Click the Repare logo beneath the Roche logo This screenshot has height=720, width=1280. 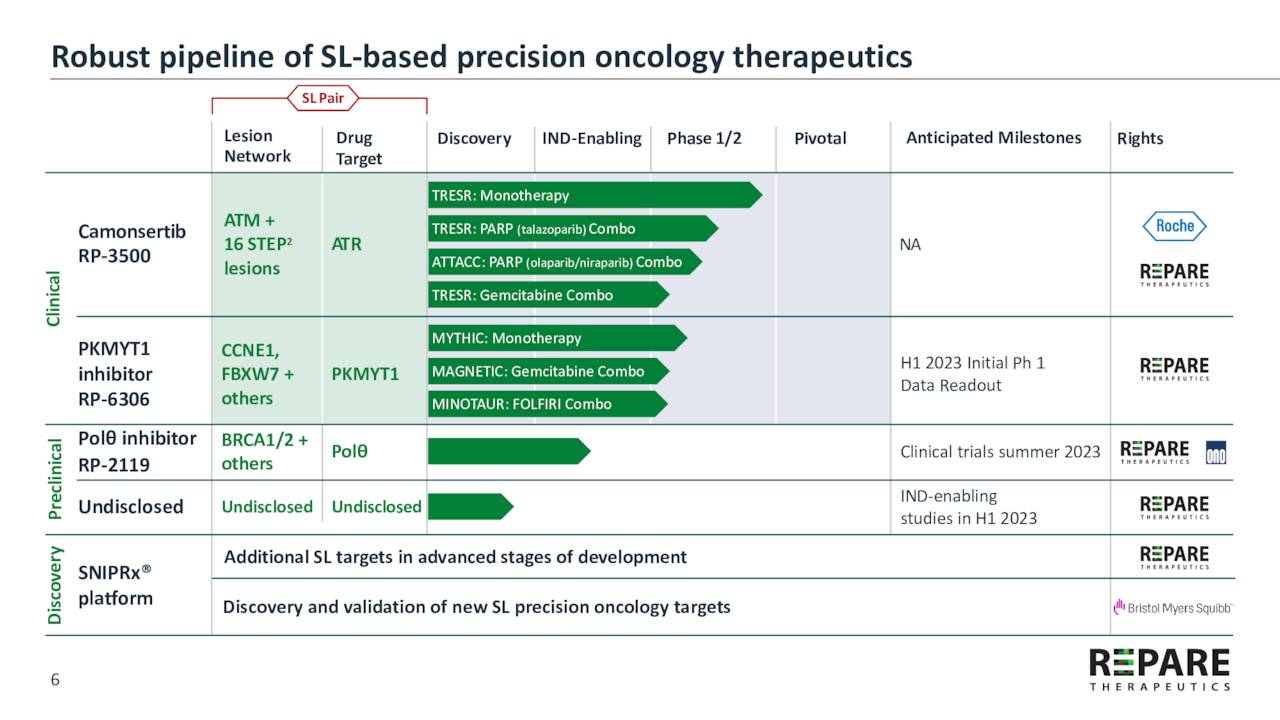pyautogui.click(x=1174, y=274)
